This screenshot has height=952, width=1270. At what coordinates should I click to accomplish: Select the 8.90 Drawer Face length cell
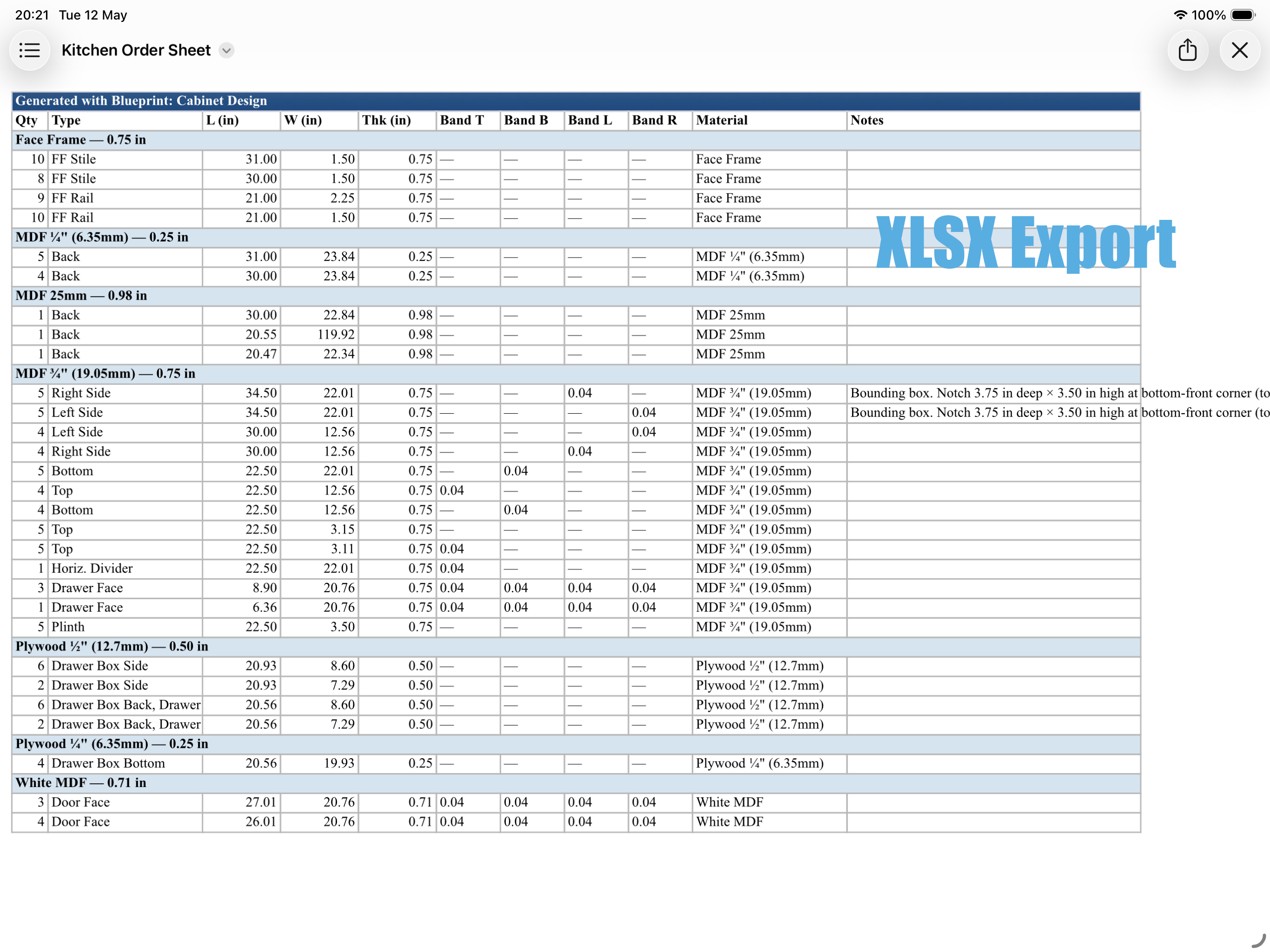pyautogui.click(x=242, y=588)
